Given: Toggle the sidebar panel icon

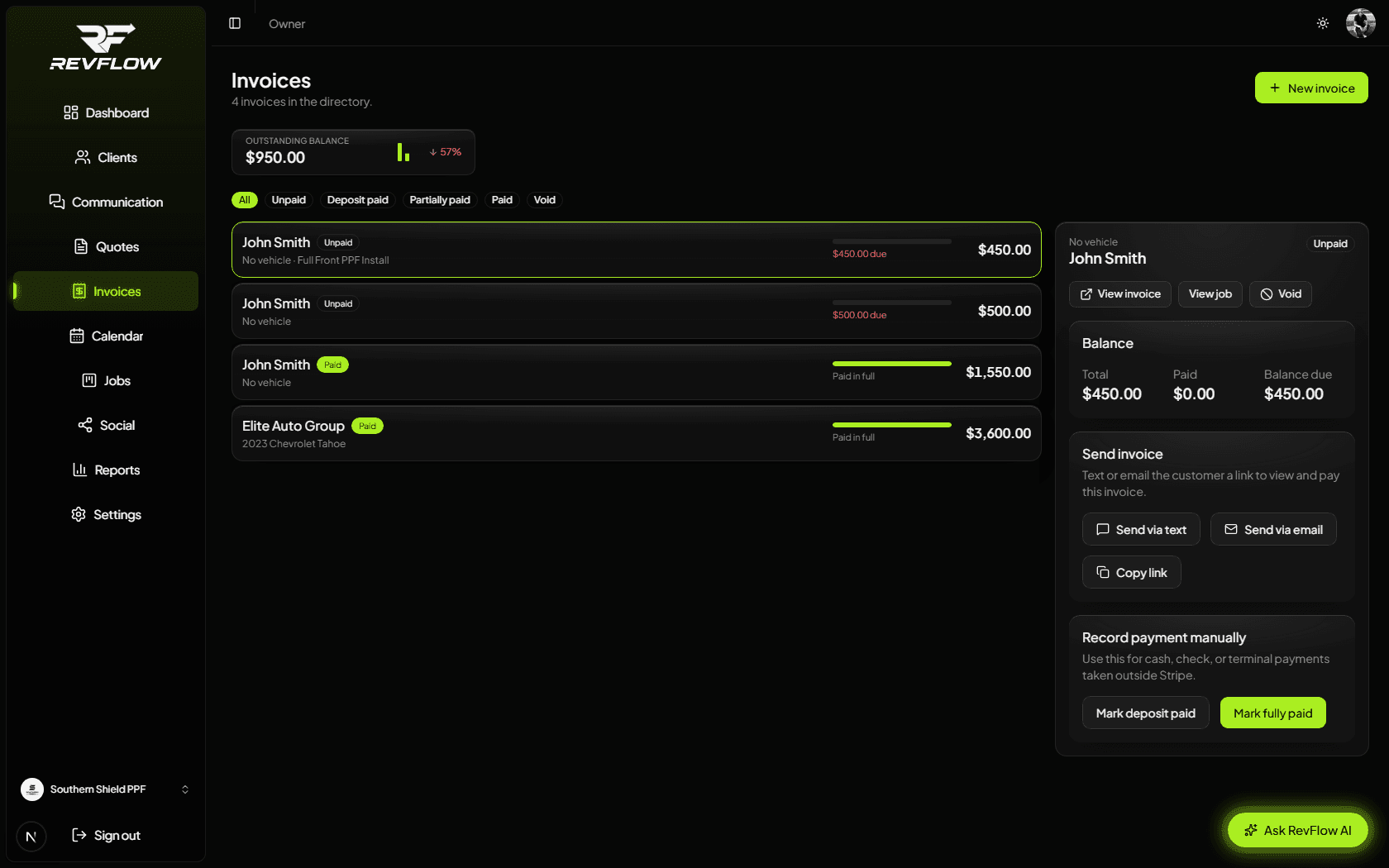Looking at the screenshot, I should click(235, 23).
